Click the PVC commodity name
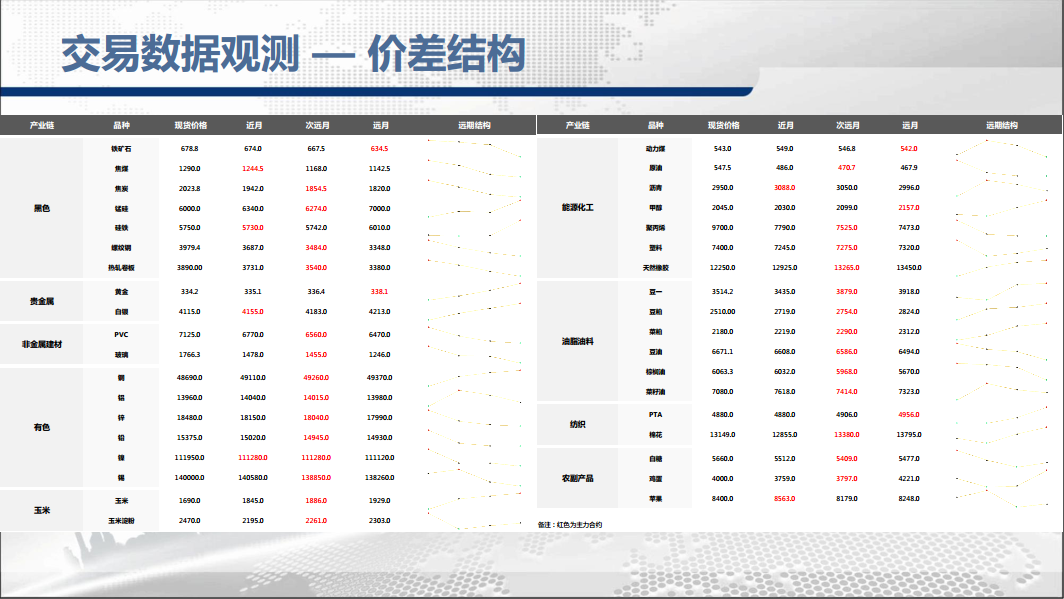 click(121, 334)
